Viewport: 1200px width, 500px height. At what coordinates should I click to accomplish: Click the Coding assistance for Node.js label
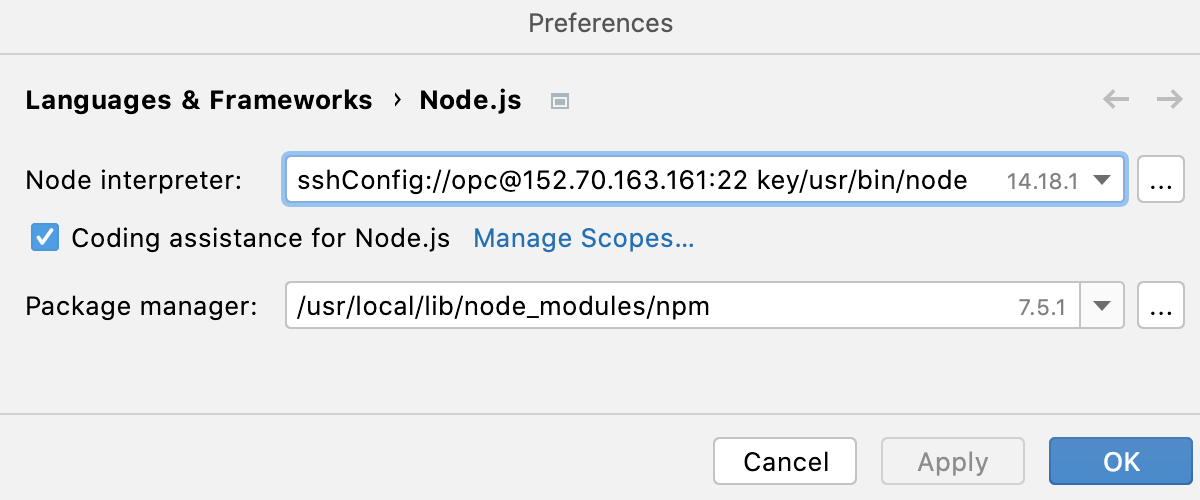260,238
